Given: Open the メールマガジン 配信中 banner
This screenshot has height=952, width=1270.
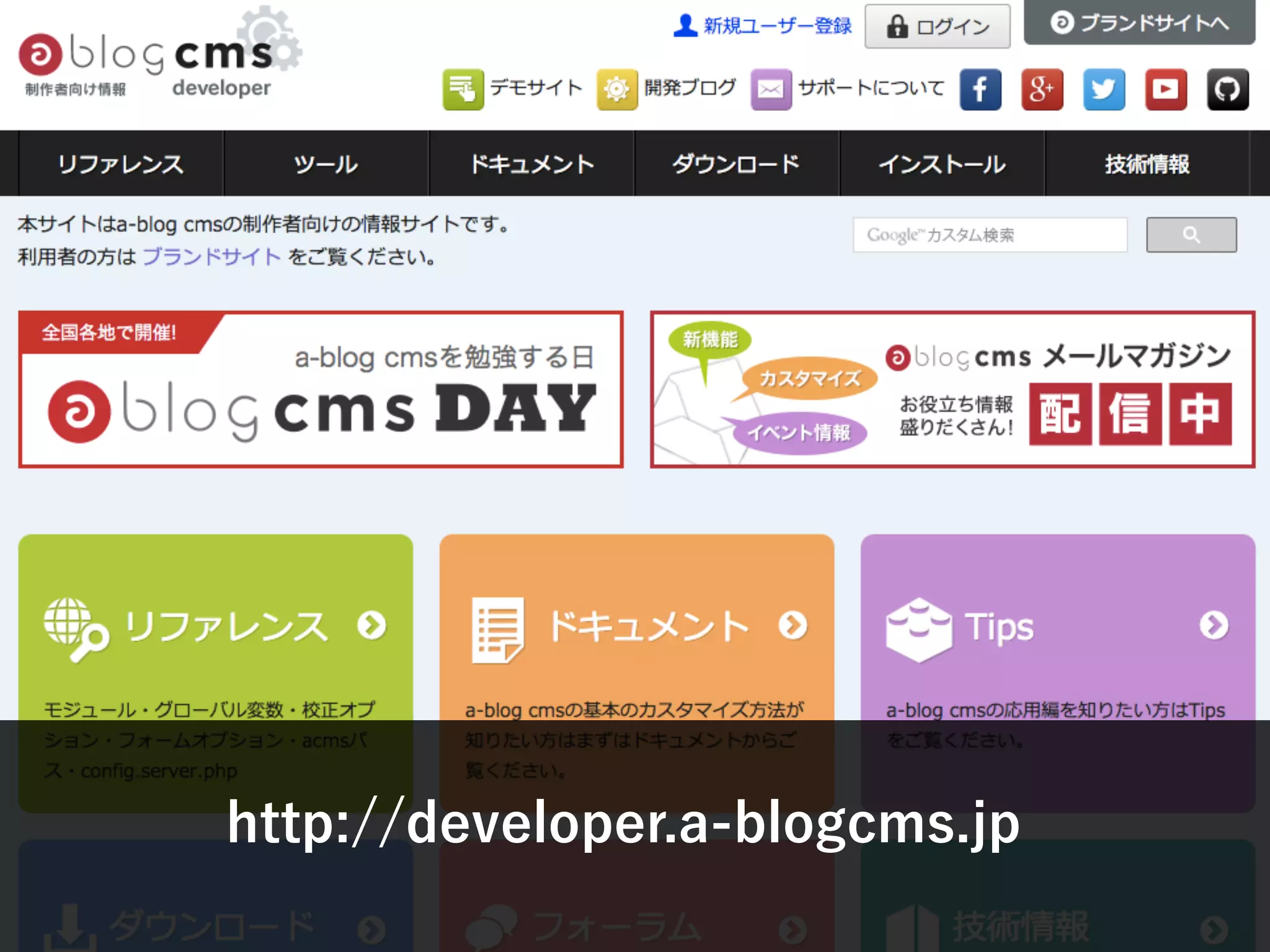Looking at the screenshot, I should tap(952, 389).
